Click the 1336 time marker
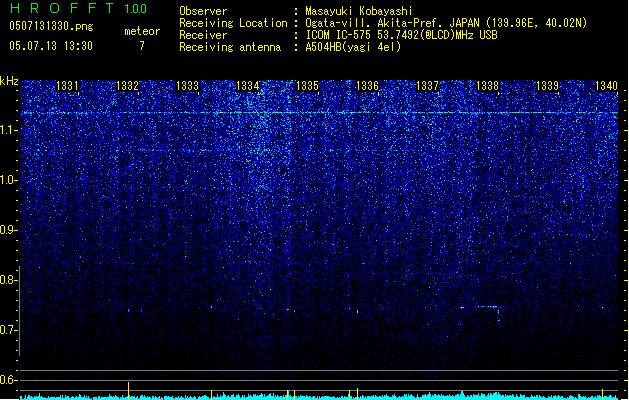 [367, 86]
